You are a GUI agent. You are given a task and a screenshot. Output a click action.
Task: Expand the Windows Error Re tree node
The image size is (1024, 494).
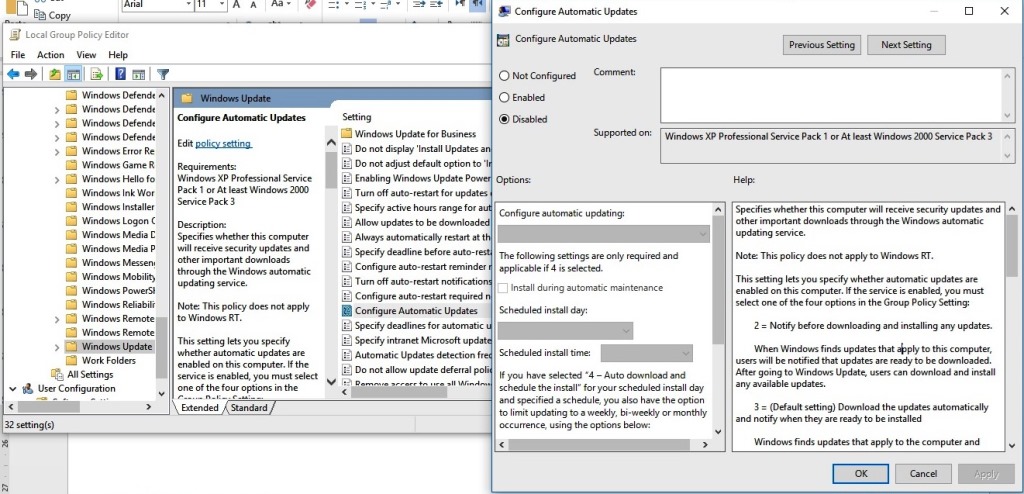[x=57, y=151]
